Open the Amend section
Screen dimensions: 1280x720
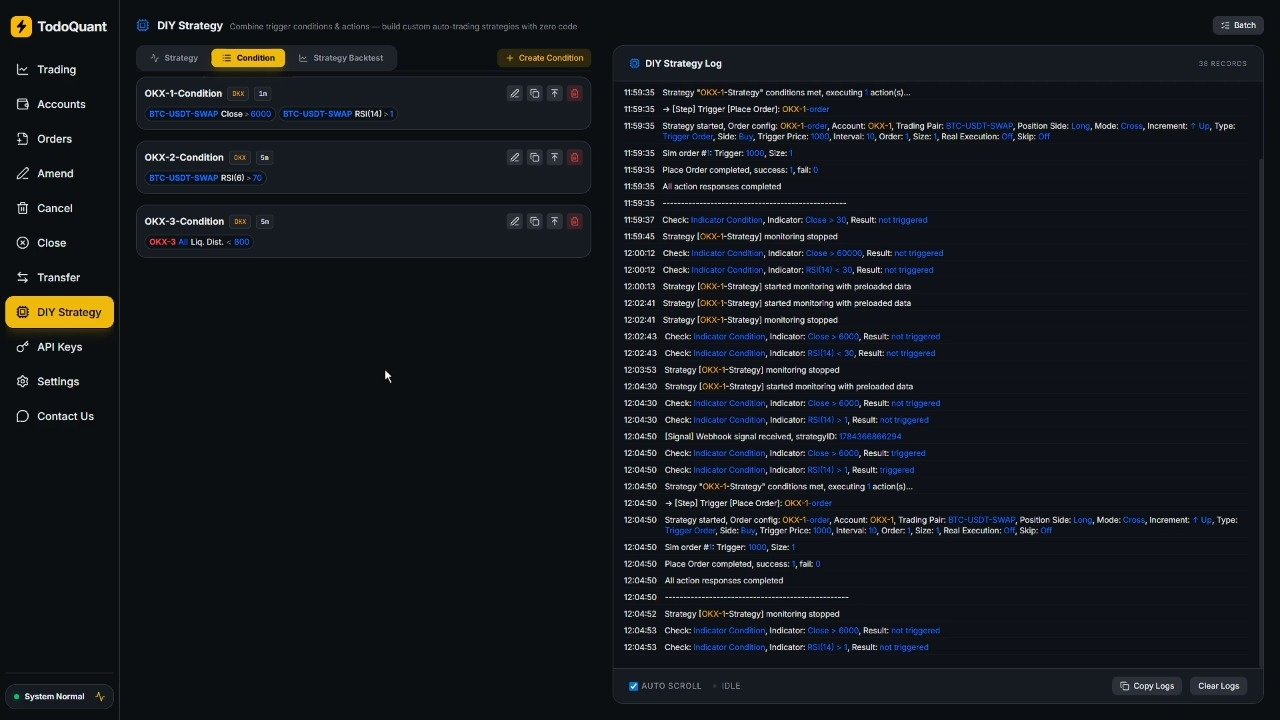[59, 174]
